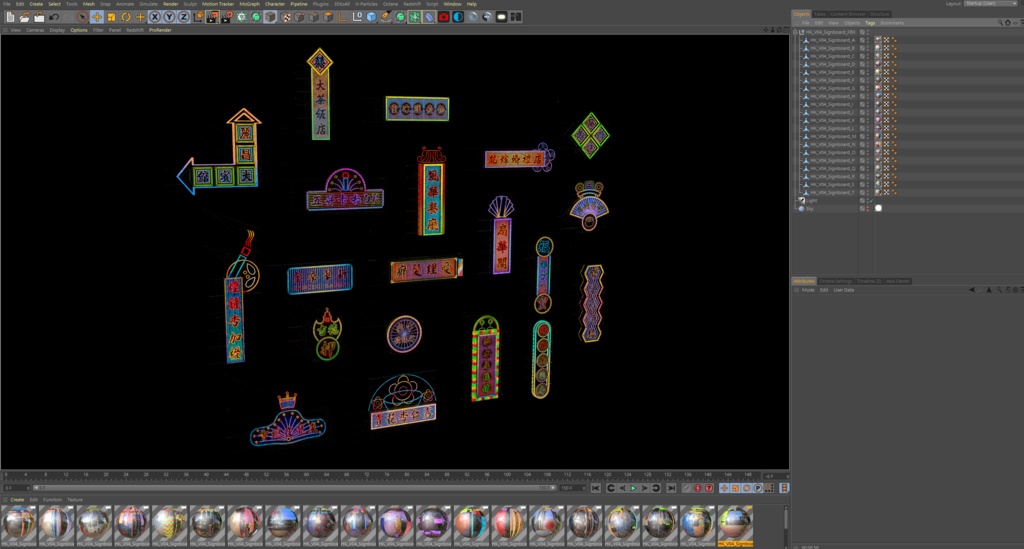Toggle the Z axis lock
The width and height of the screenshot is (1024, 549).
pos(184,17)
